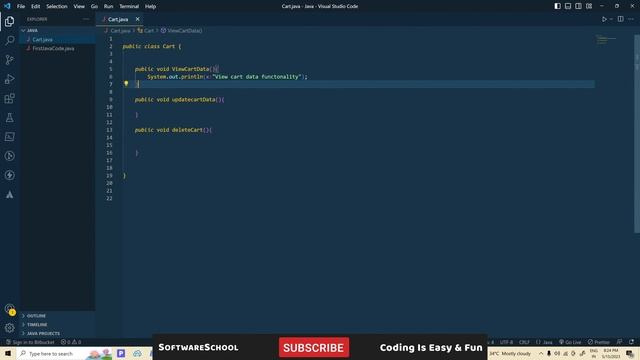640x360 pixels.
Task: Open FirstJavaCode.java in Explorer
Action: 57,49
